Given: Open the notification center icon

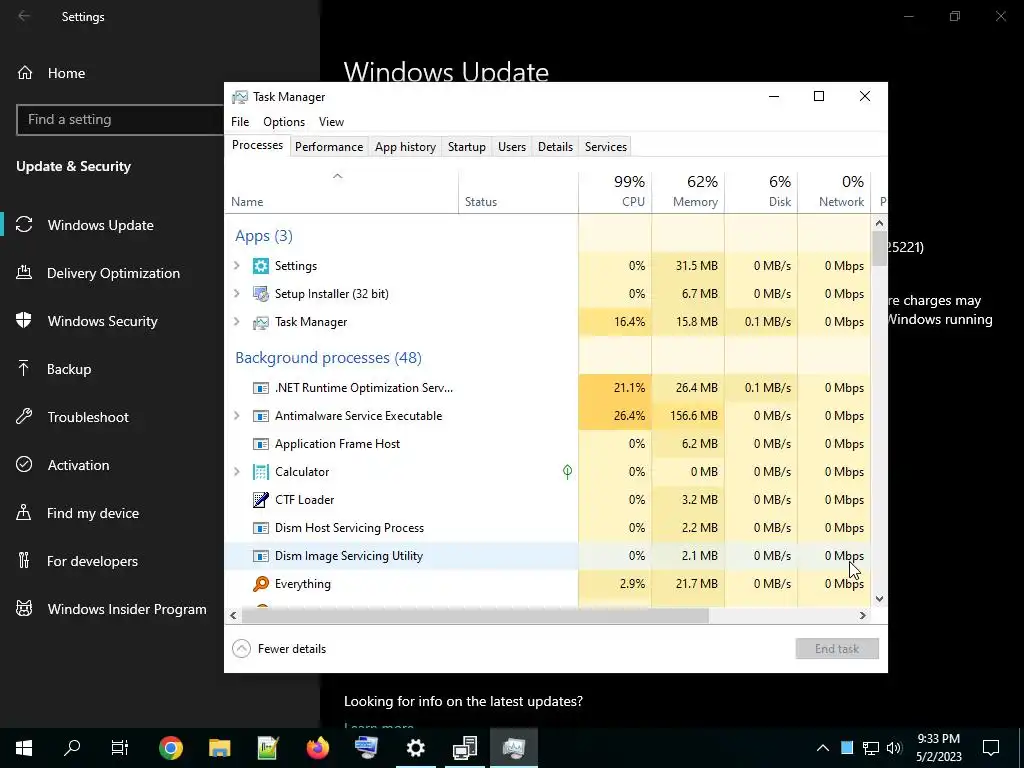Looking at the screenshot, I should [x=991, y=748].
